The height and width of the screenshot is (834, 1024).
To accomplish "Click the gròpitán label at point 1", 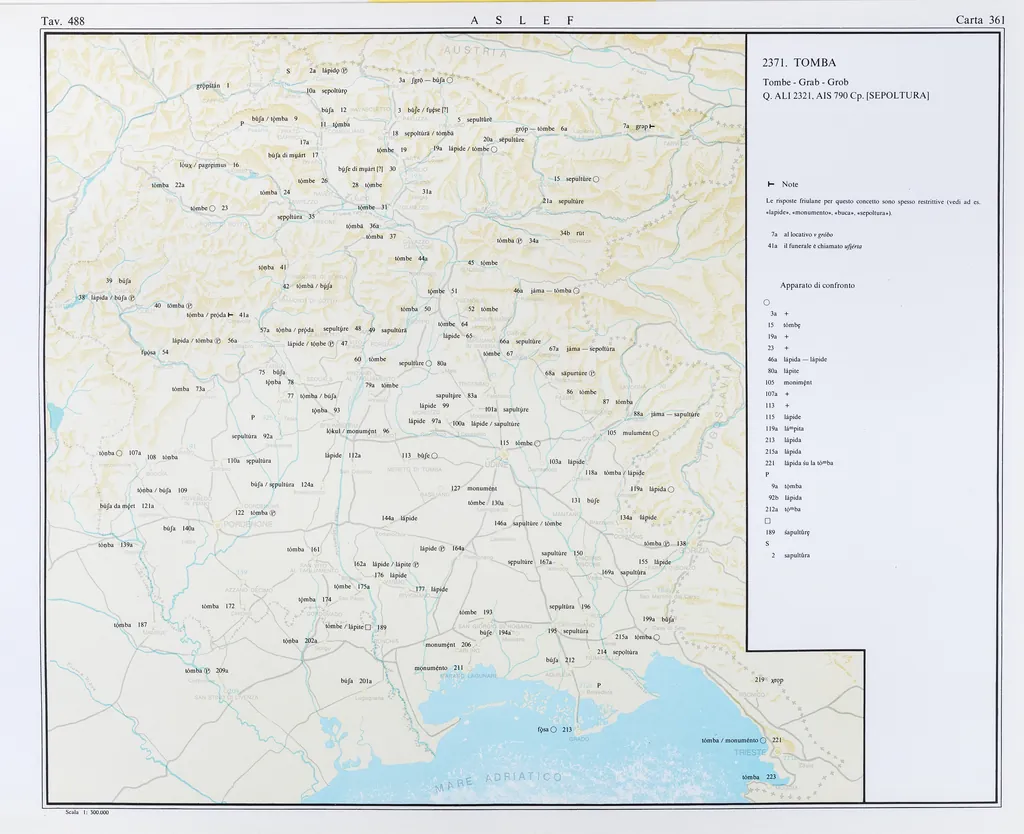I will pos(209,86).
